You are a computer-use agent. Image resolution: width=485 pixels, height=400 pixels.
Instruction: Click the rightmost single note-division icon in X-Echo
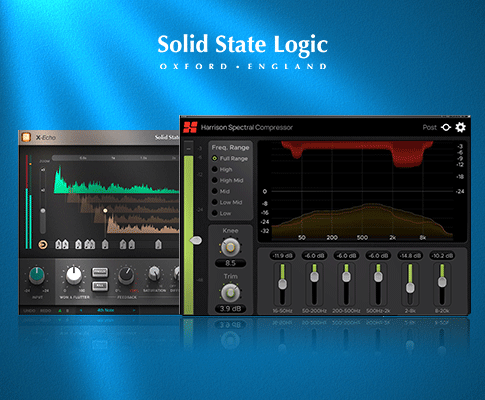[x=158, y=245]
